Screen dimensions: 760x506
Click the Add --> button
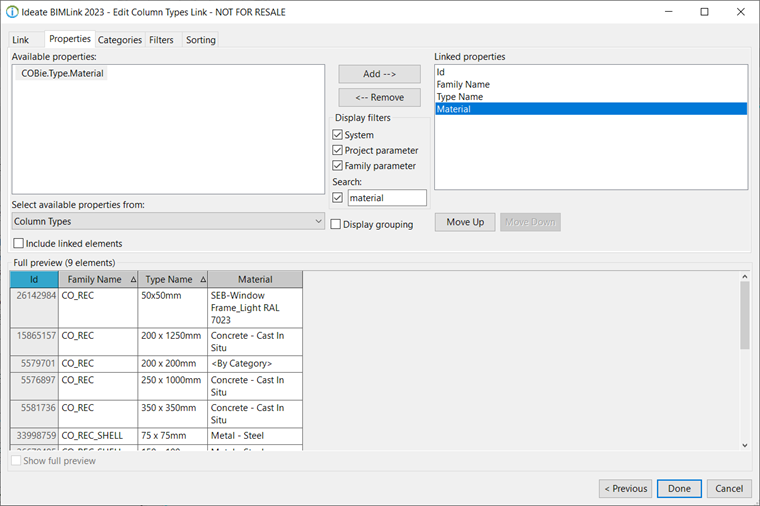coord(380,74)
